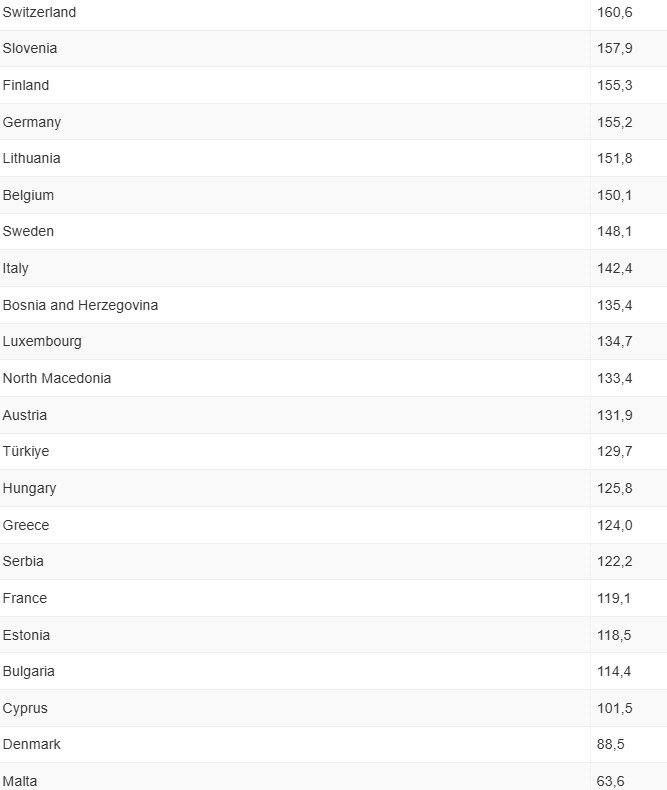Viewport: 667px width, 790px height.
Task: Click the Türkiye country cell
Action: (x=26, y=451)
